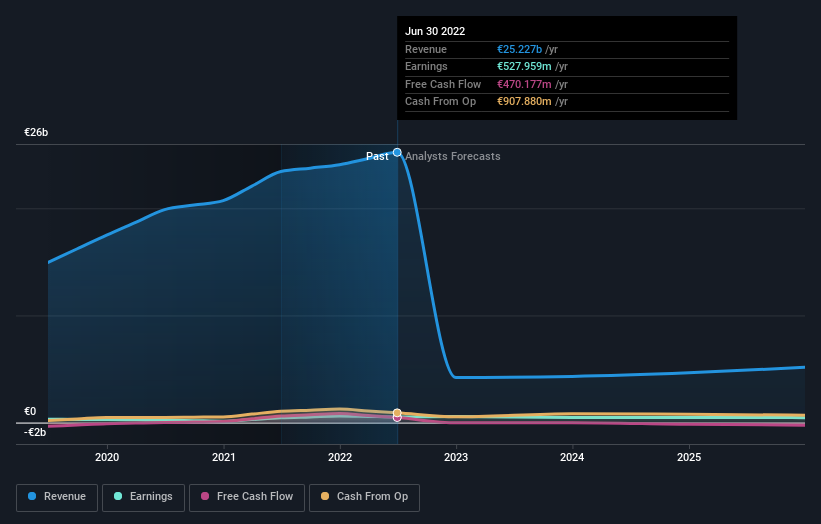Select the 2022 x-axis label

coord(340,457)
